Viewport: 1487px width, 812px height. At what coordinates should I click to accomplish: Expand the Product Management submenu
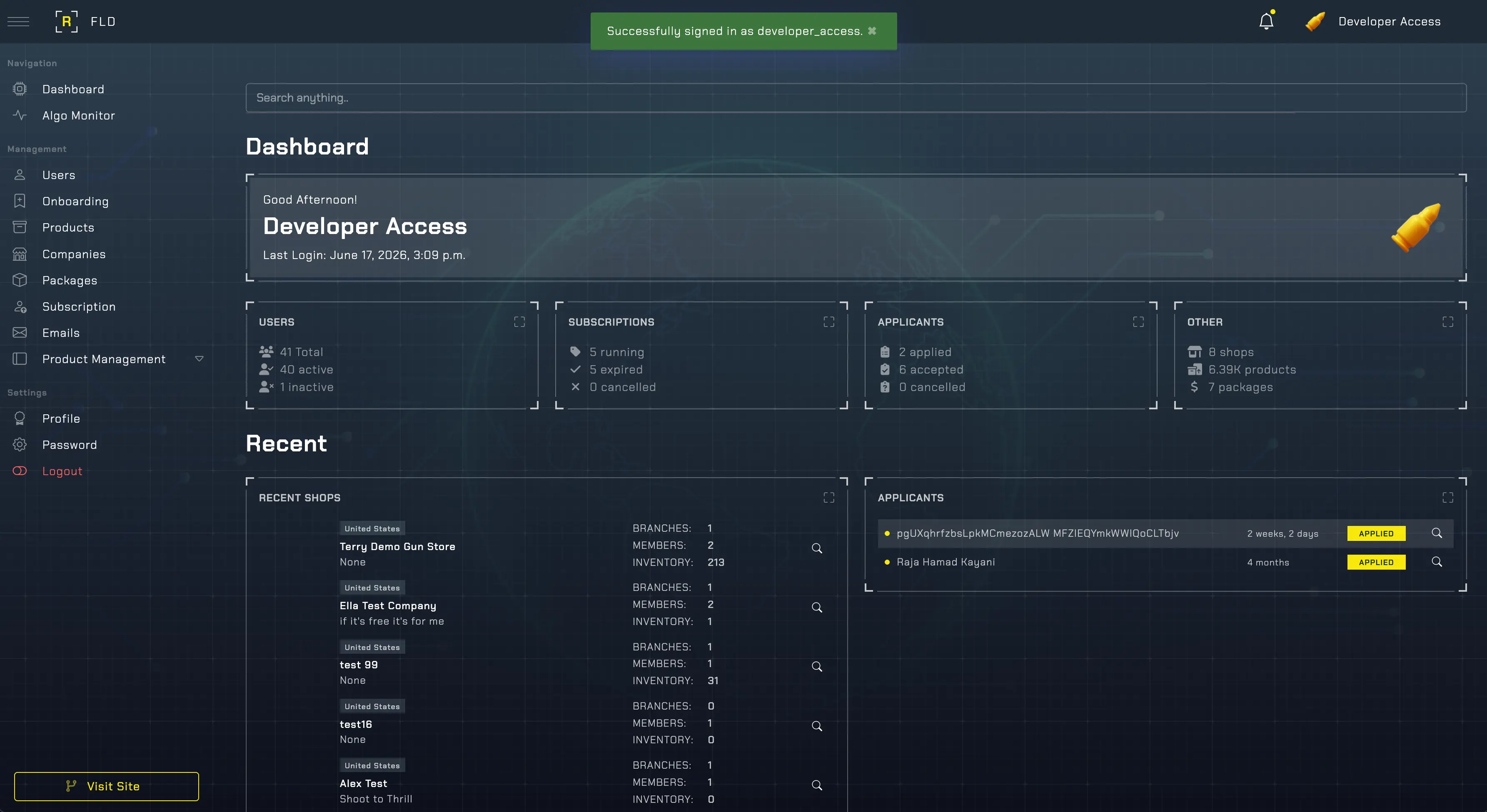tap(199, 359)
